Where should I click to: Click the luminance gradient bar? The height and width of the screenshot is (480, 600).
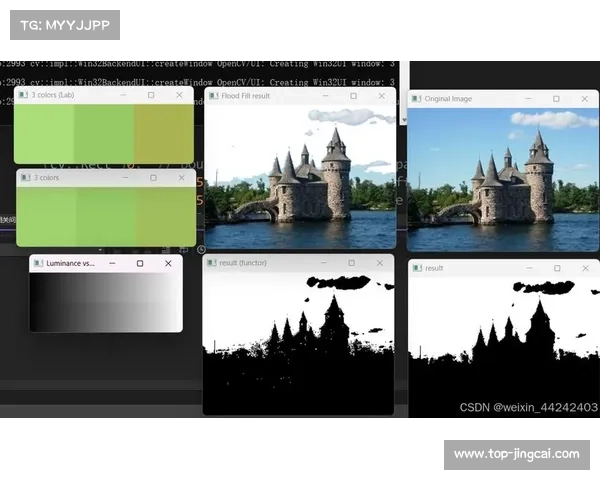pyautogui.click(x=105, y=301)
